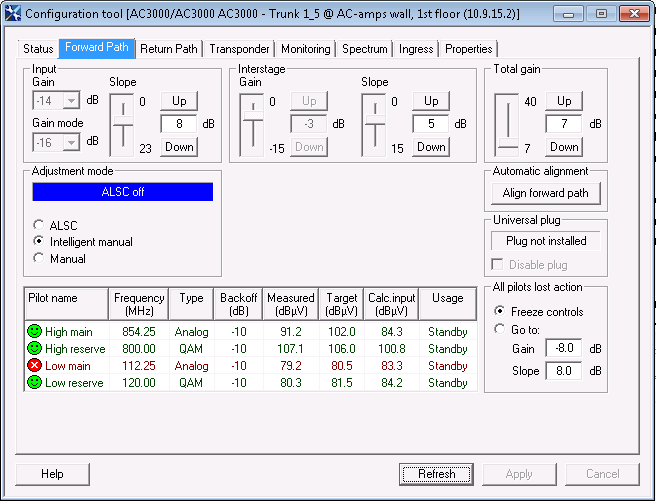Screen dimensions: 656x501
Task: Click the Frequency (MHz) column header
Action: click(139, 304)
